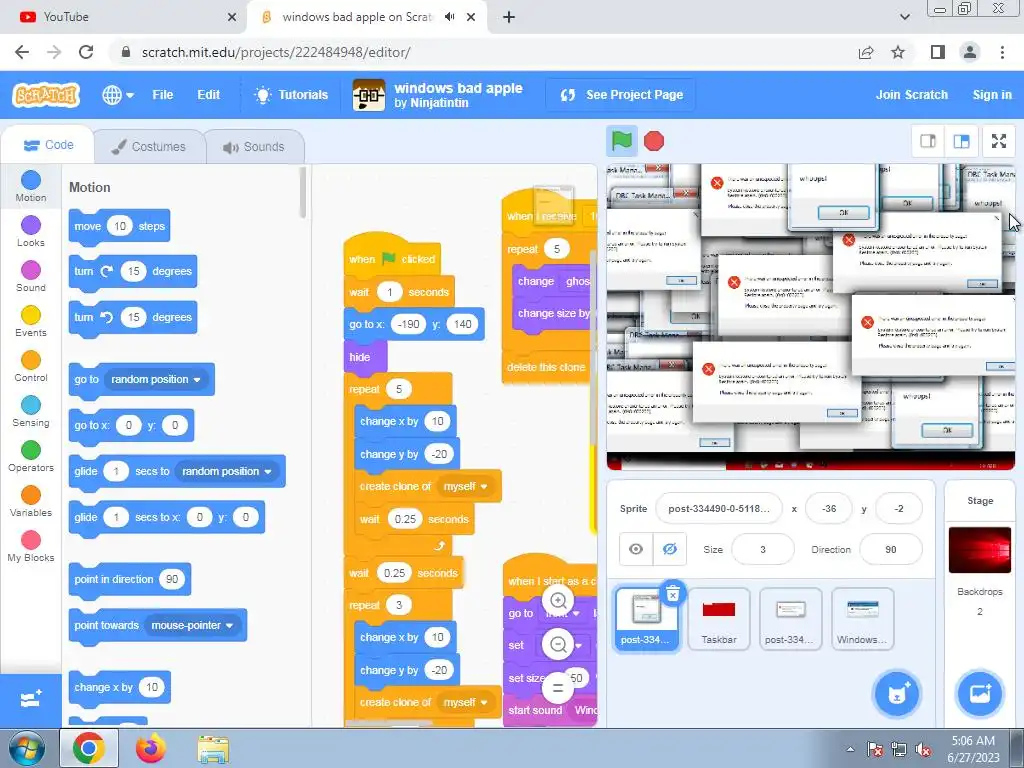Screen dimensions: 1024x768
Task: Select the Operators block category
Action: click(x=31, y=457)
